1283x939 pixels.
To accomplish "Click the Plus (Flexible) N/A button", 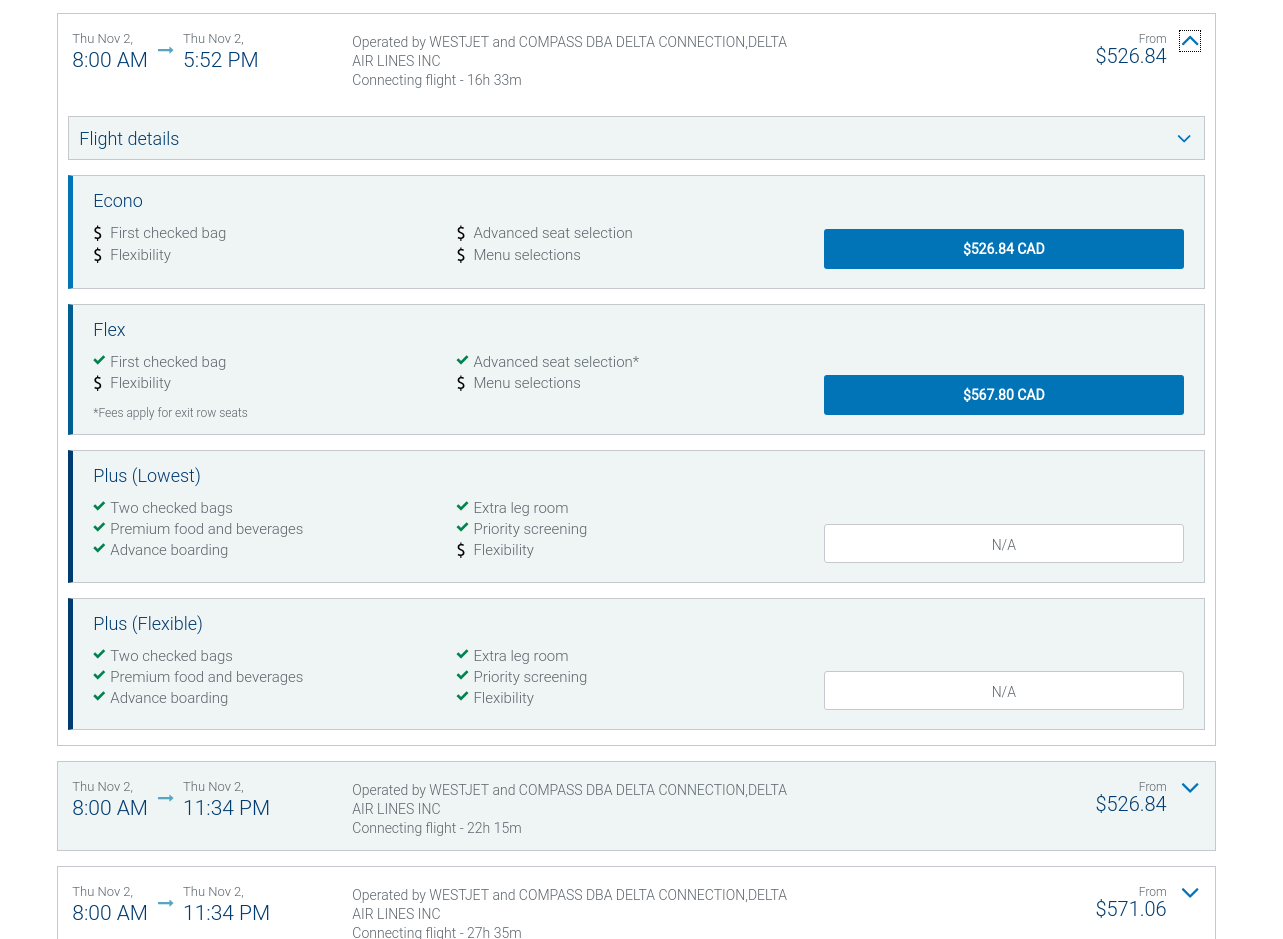I will (x=1004, y=691).
